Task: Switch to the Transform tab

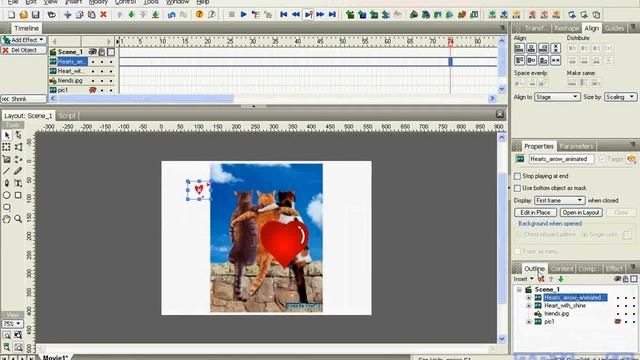Action: [x=536, y=28]
